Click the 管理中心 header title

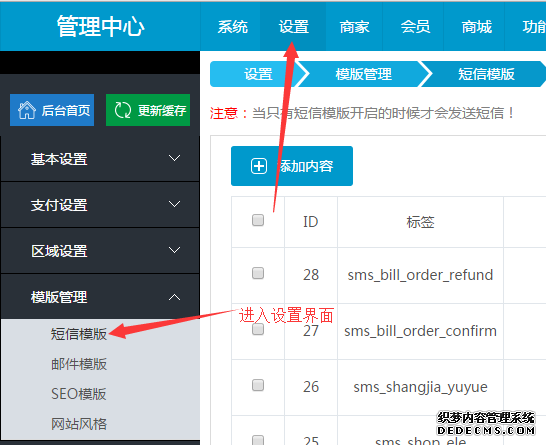click(101, 26)
